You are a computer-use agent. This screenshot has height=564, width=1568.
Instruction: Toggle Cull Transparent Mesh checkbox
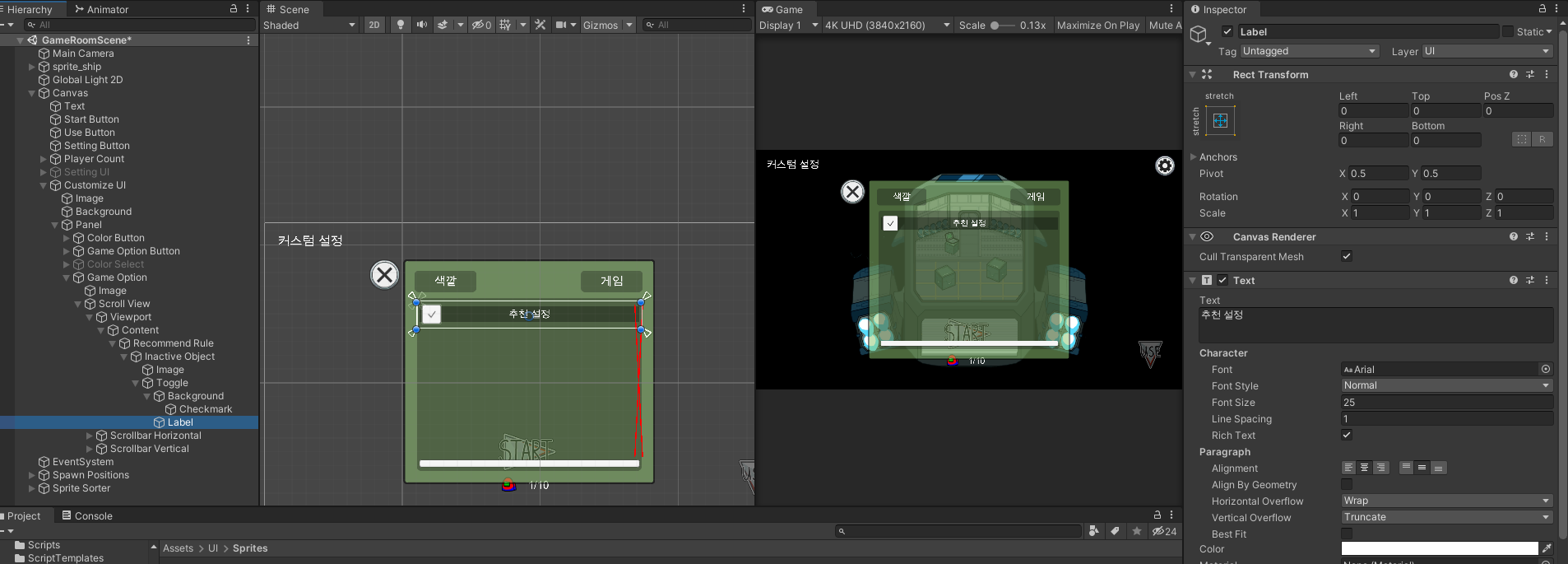click(x=1347, y=256)
